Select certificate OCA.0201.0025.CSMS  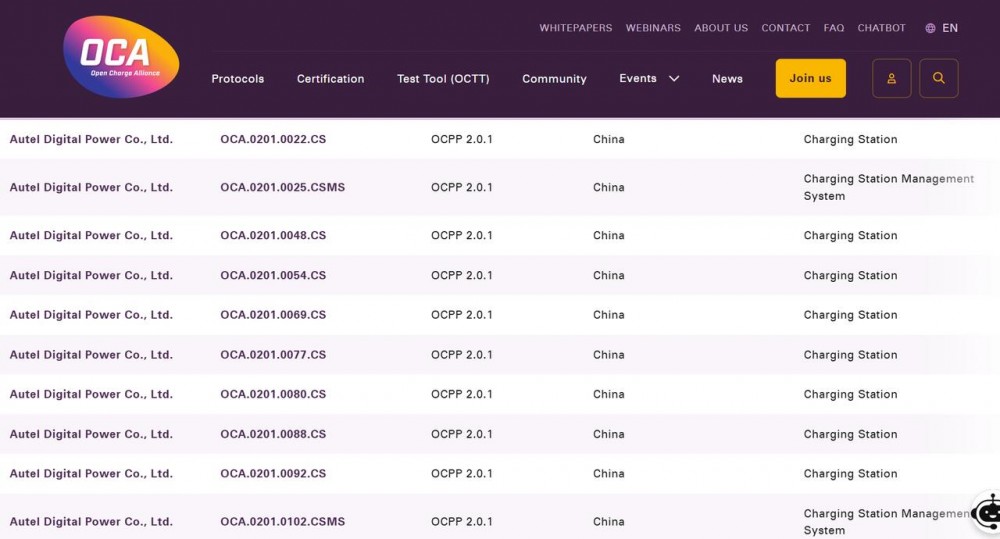pyautogui.click(x=283, y=187)
